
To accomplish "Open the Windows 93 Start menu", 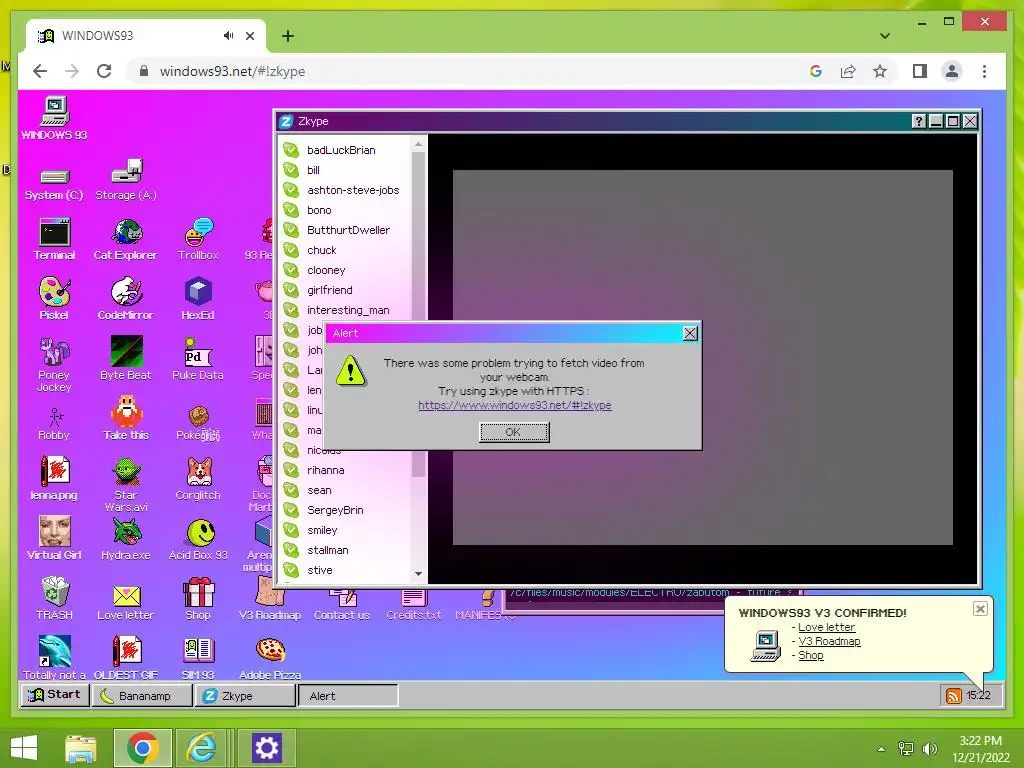I will (54, 695).
